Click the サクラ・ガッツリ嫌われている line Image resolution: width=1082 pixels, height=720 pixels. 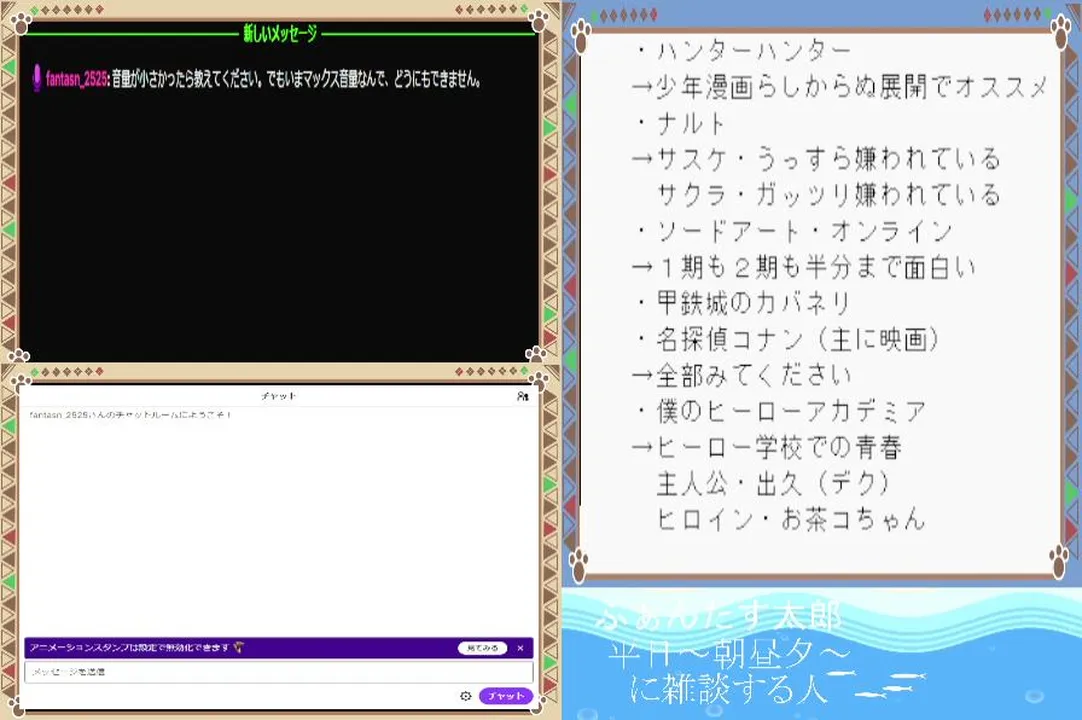click(x=828, y=195)
